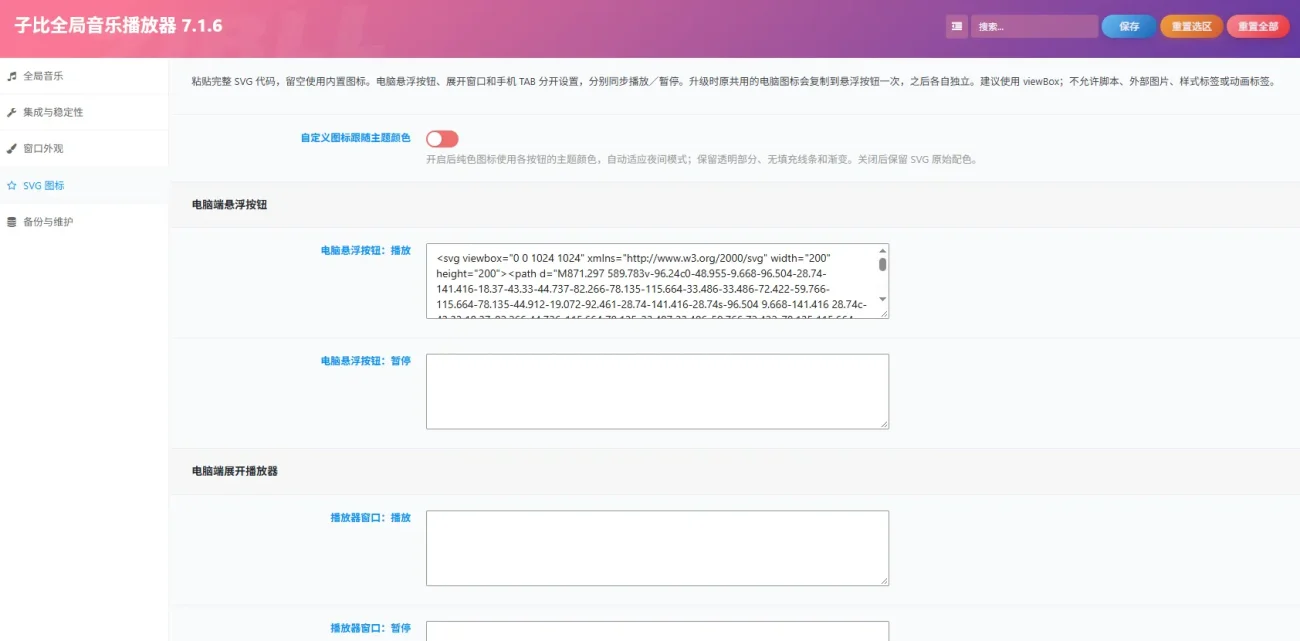Open the 集成与稳定性 section
The width and height of the screenshot is (1300, 641).
click(x=84, y=112)
